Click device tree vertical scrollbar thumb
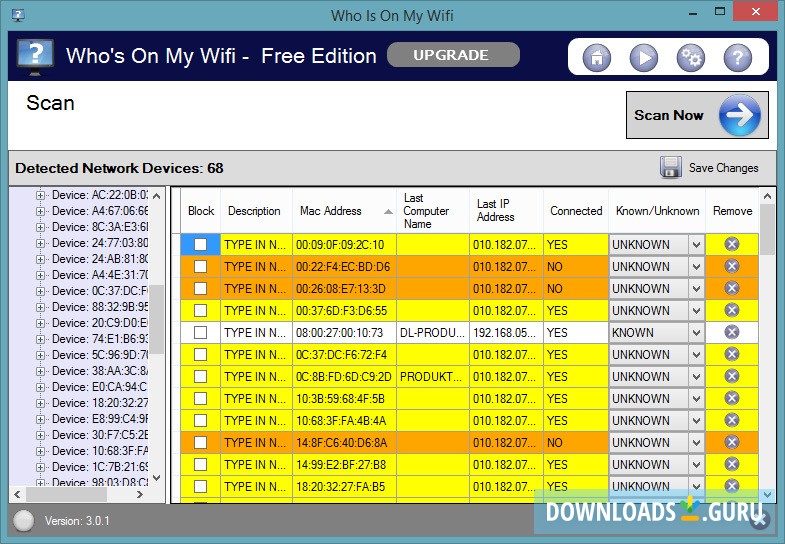 157,319
